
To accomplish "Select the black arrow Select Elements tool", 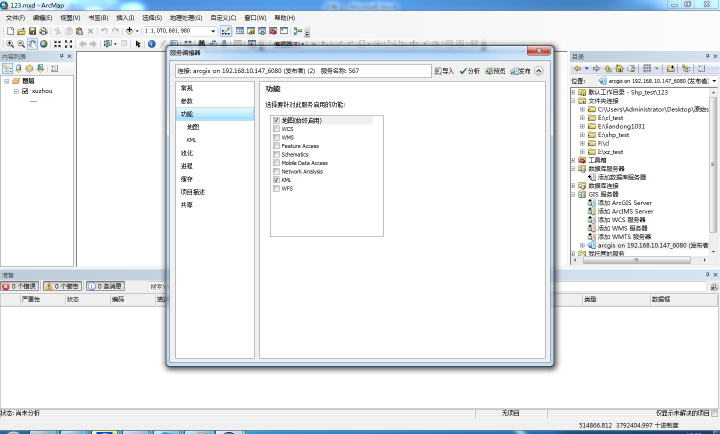I will [x=138, y=44].
